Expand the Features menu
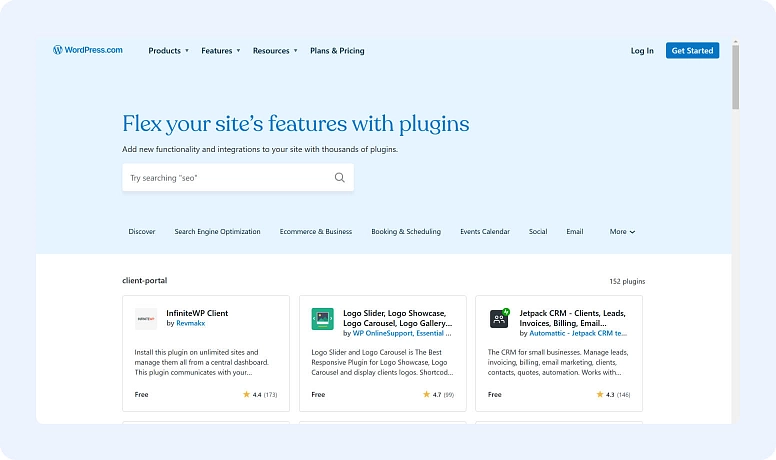Image resolution: width=776 pixels, height=460 pixels. pos(220,51)
